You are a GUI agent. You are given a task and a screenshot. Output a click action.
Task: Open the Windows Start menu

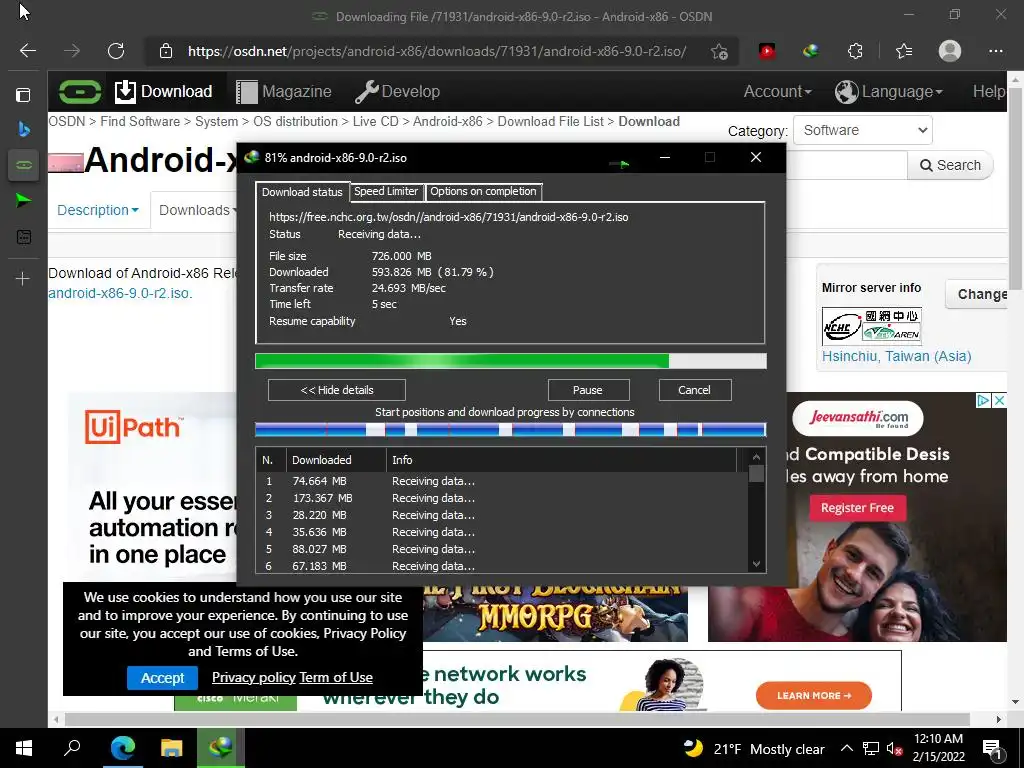(24, 748)
